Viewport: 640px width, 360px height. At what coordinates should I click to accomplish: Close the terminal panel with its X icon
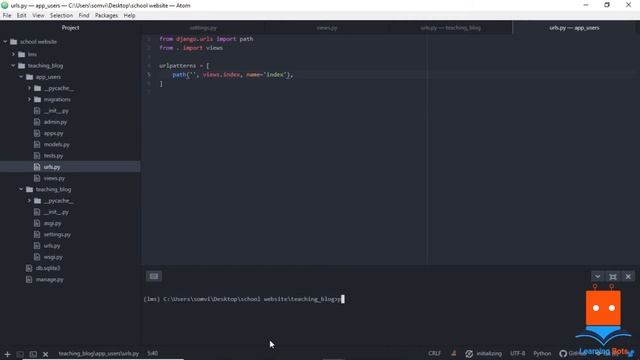click(x=628, y=276)
